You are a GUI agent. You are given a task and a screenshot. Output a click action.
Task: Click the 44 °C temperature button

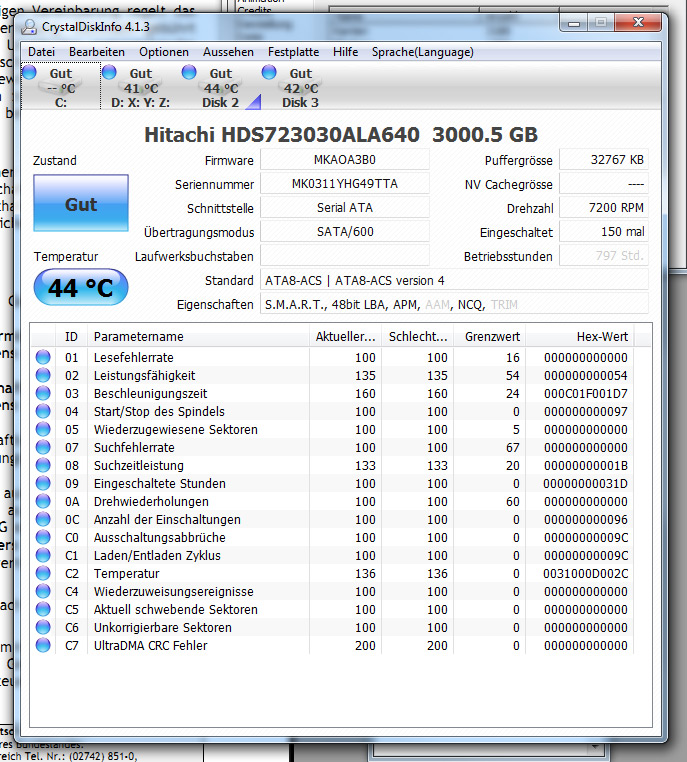pos(81,288)
